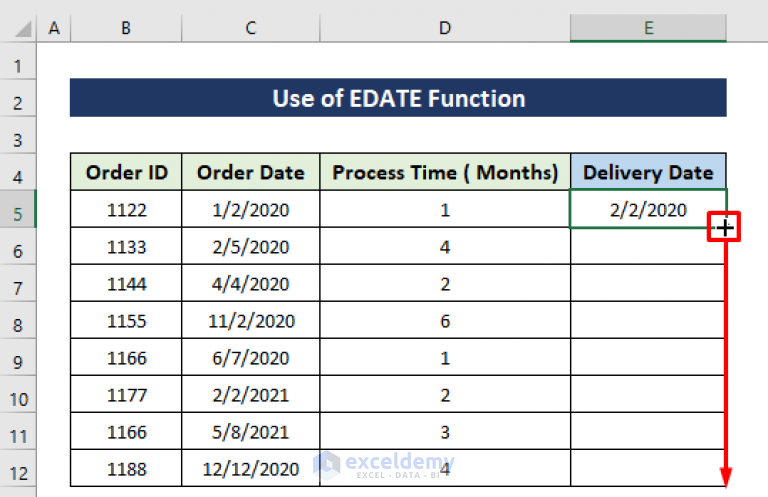
Task: Select the order date 2/2/2021 cell
Action: click(250, 395)
